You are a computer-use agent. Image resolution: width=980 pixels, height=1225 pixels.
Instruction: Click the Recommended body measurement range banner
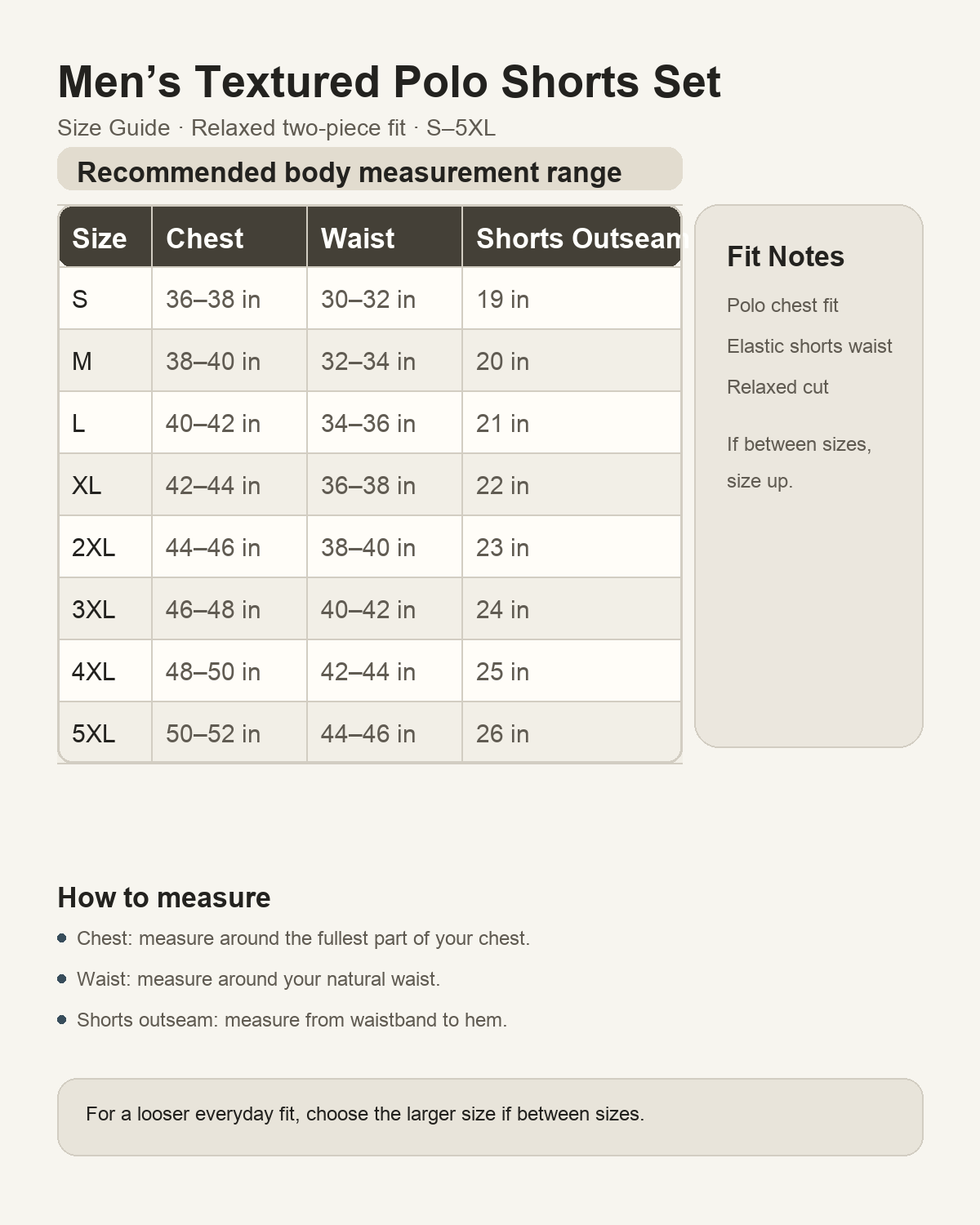pyautogui.click(x=370, y=169)
